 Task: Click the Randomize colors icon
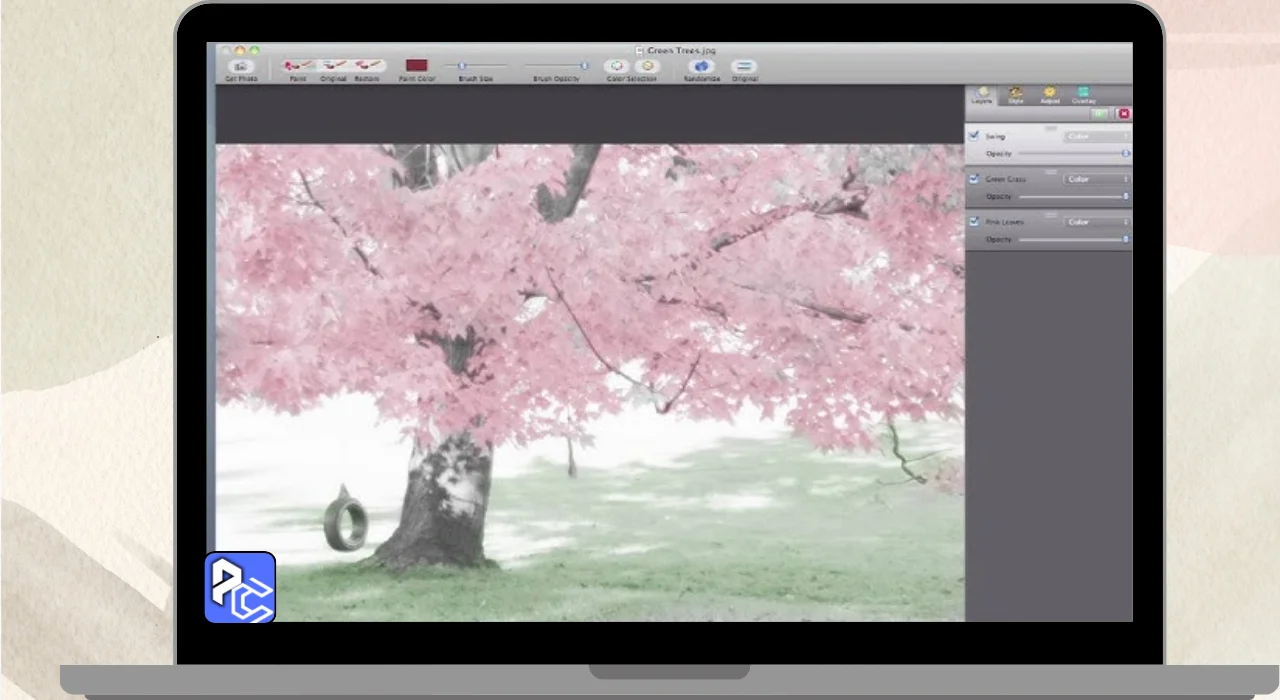(702, 66)
